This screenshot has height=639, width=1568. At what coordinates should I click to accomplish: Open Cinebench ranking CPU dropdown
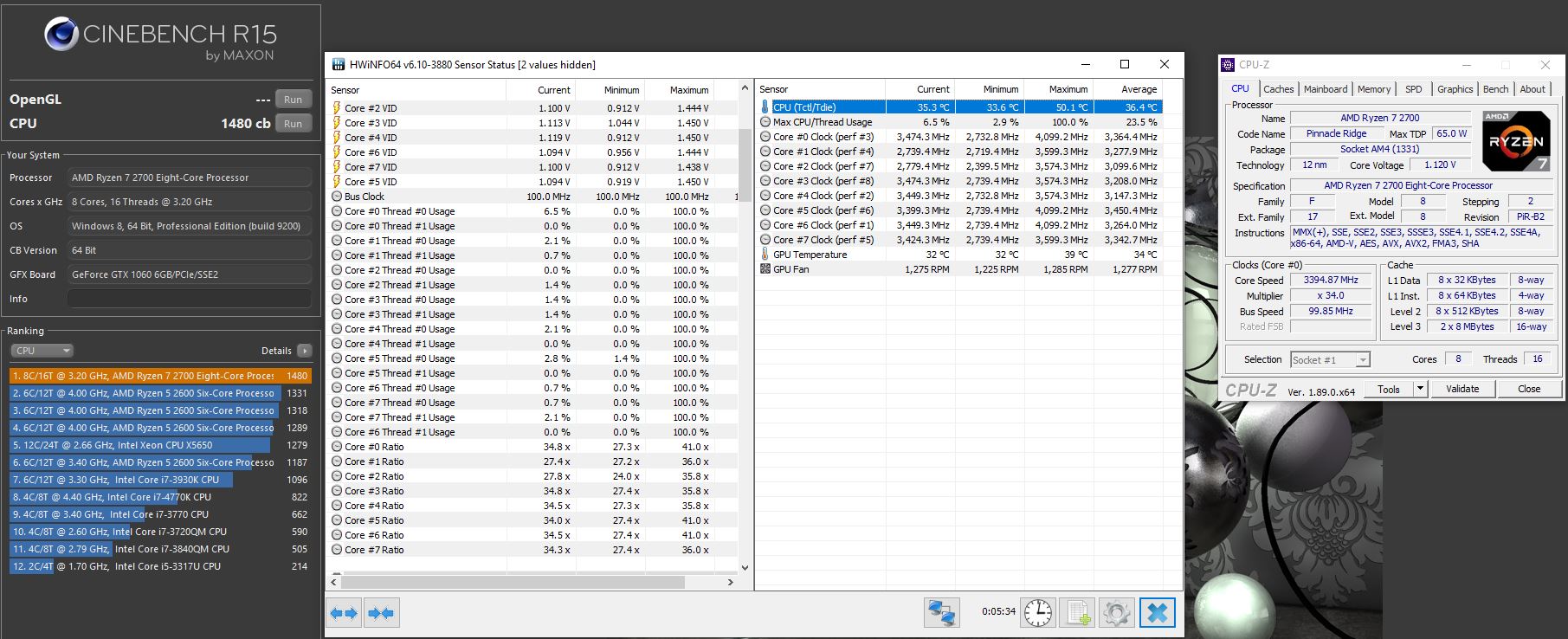(42, 351)
